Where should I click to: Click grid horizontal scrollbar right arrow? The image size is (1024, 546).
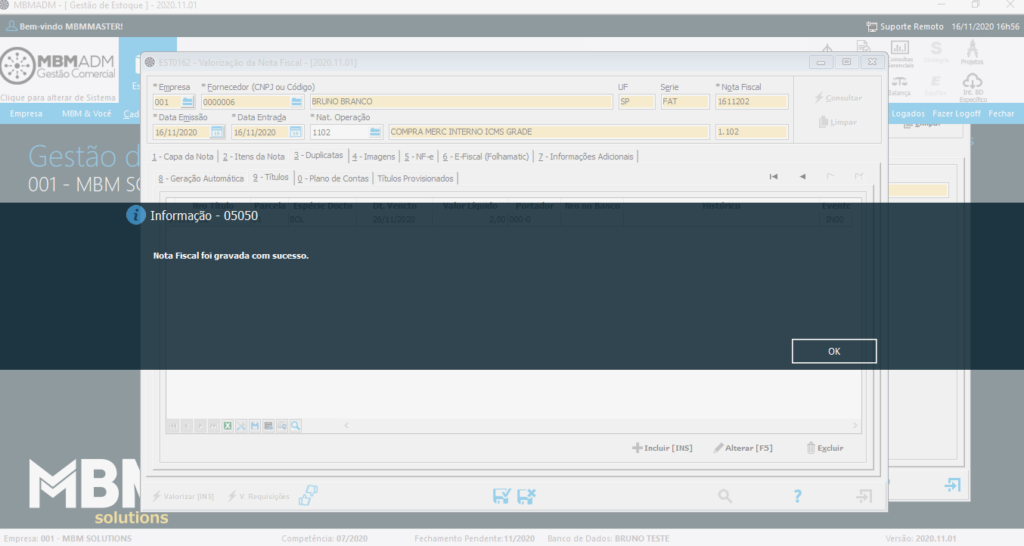tap(855, 426)
